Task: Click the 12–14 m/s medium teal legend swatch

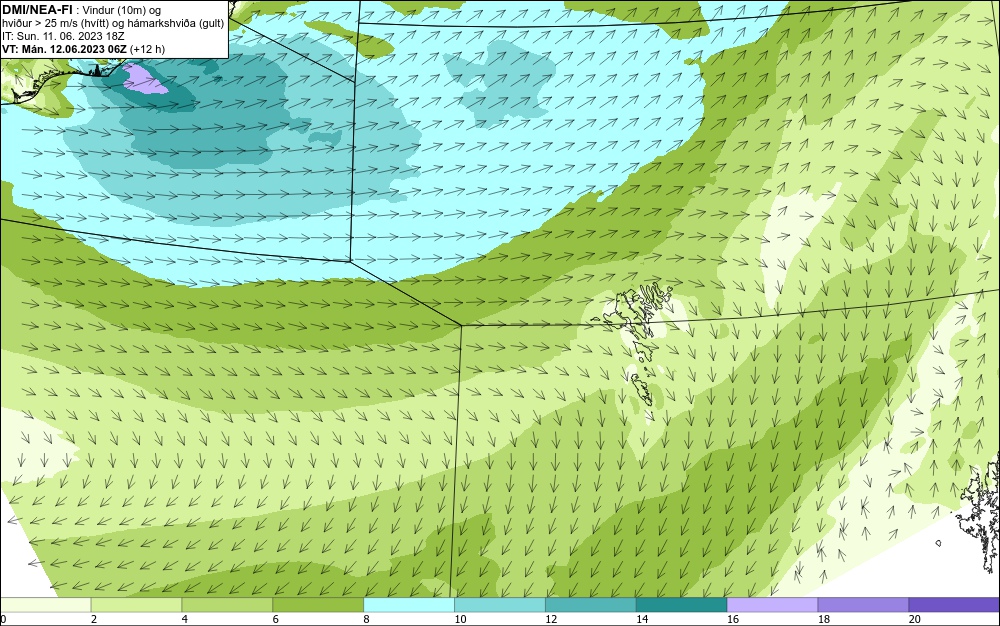Action: click(591, 605)
